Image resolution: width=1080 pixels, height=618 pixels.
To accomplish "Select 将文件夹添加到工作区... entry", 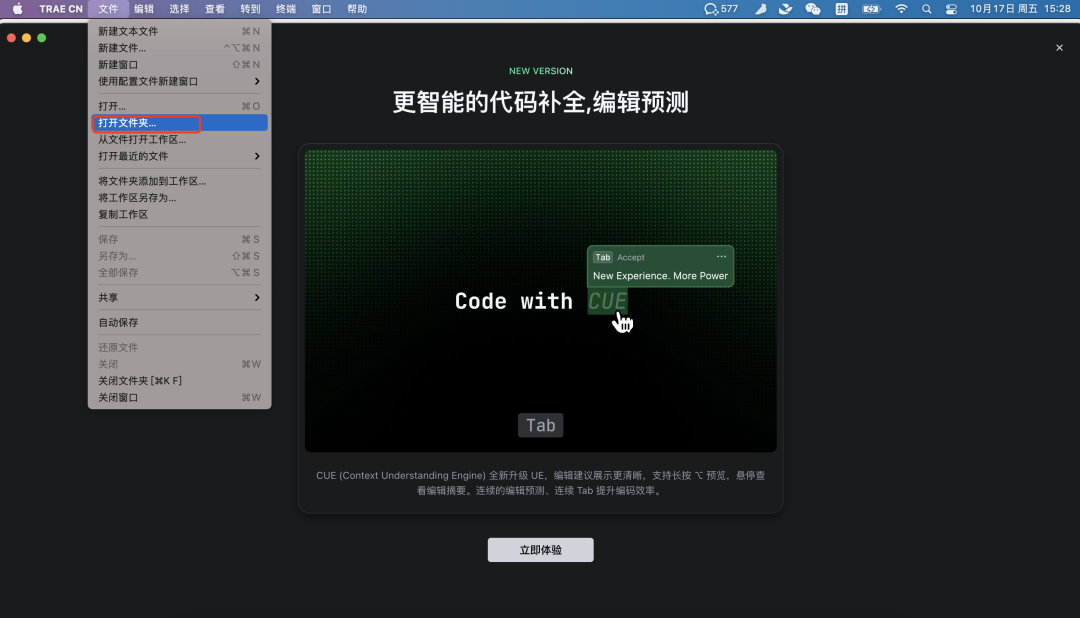I will point(179,181).
